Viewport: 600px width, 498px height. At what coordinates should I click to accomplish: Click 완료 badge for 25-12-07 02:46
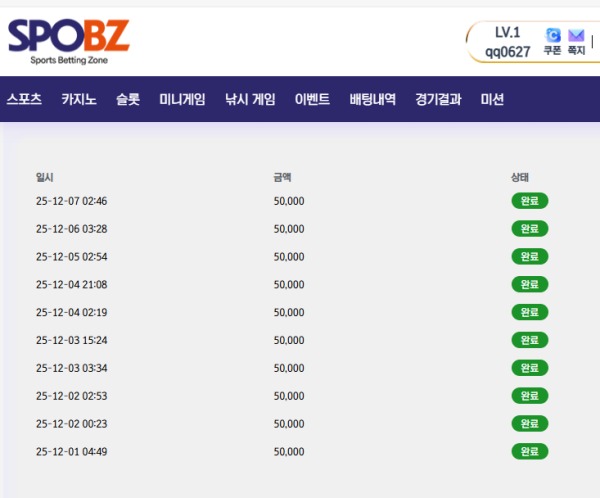(x=530, y=201)
